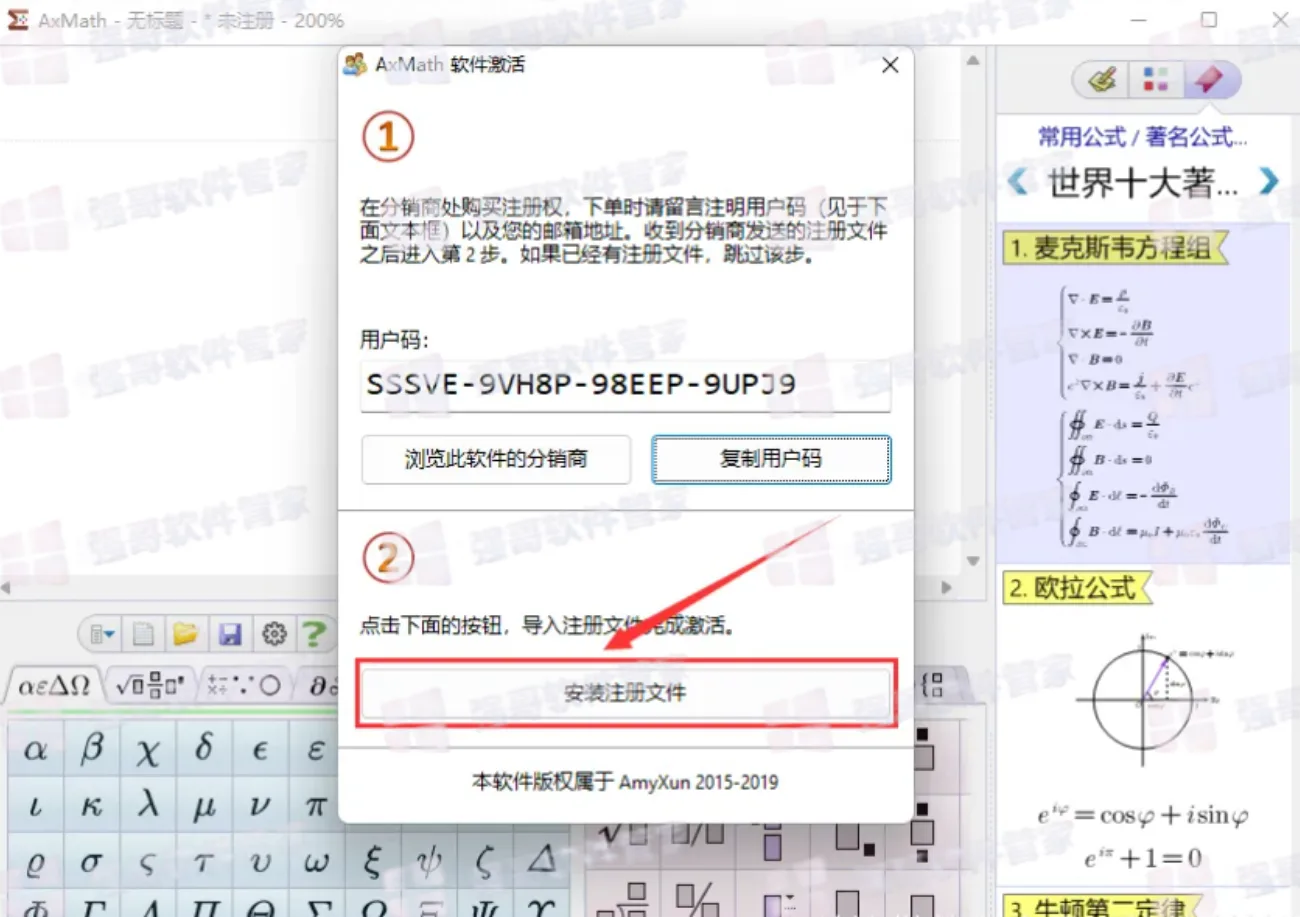Close the AxMath 软件激活 dialog
The image size is (1300, 917).
890,66
